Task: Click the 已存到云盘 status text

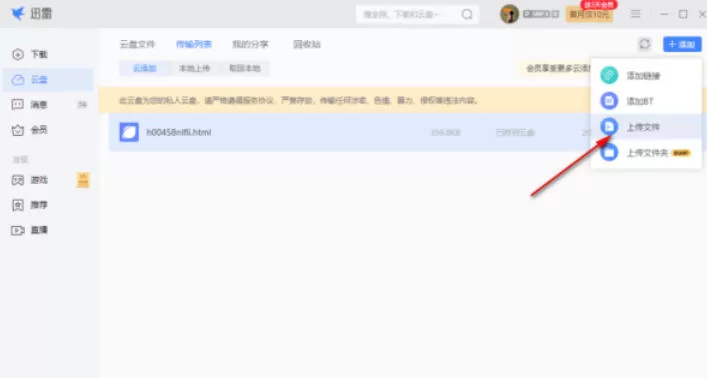Action: (515, 133)
